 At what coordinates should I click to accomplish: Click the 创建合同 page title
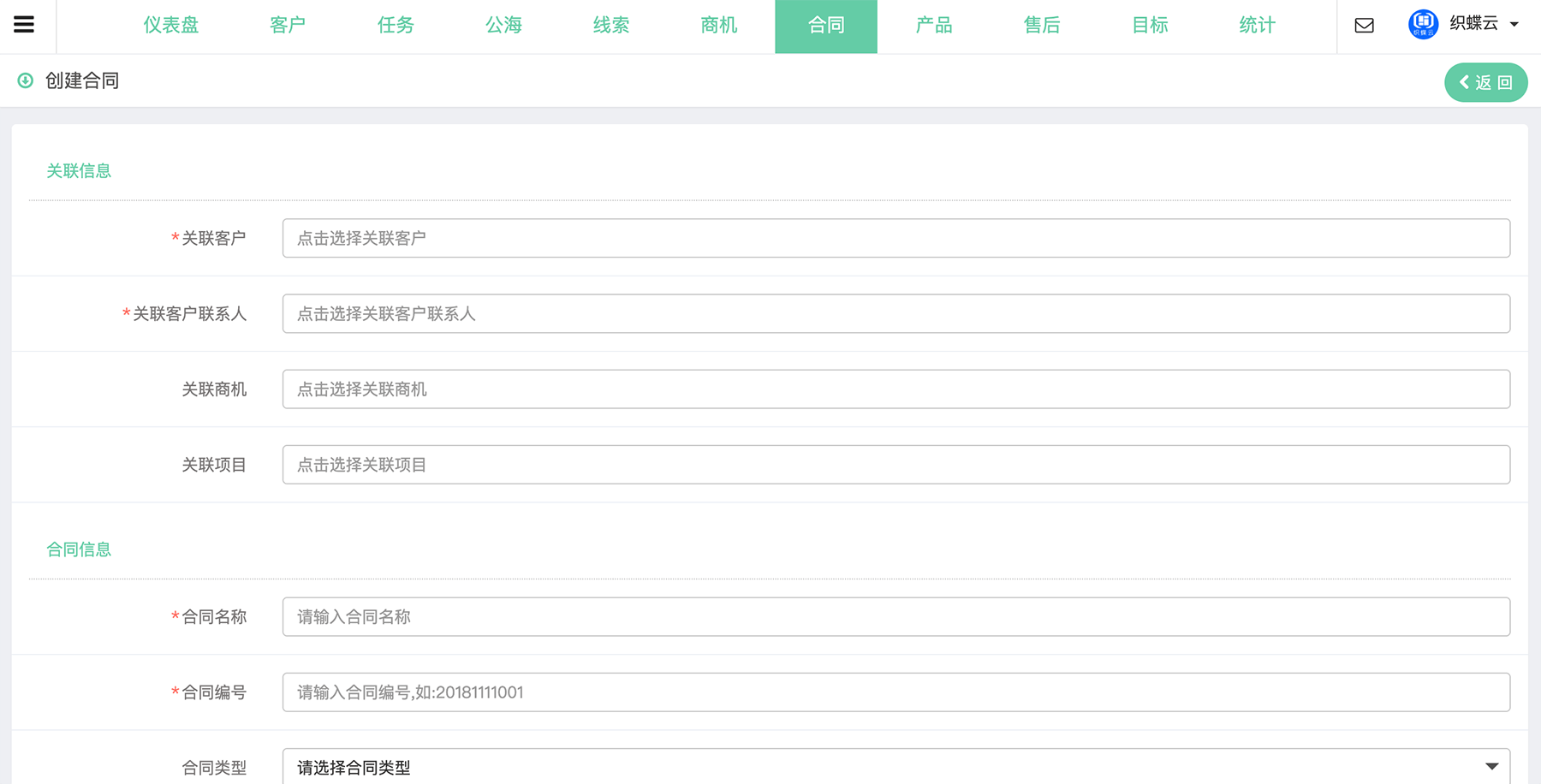tap(82, 80)
